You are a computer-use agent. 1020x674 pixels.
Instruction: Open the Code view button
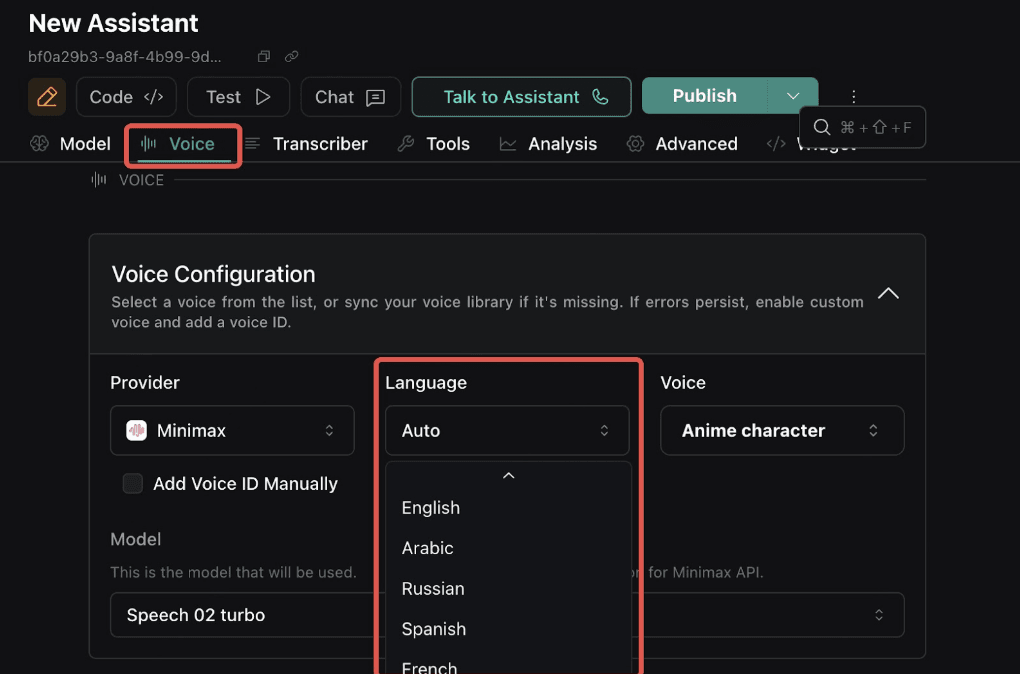(126, 97)
